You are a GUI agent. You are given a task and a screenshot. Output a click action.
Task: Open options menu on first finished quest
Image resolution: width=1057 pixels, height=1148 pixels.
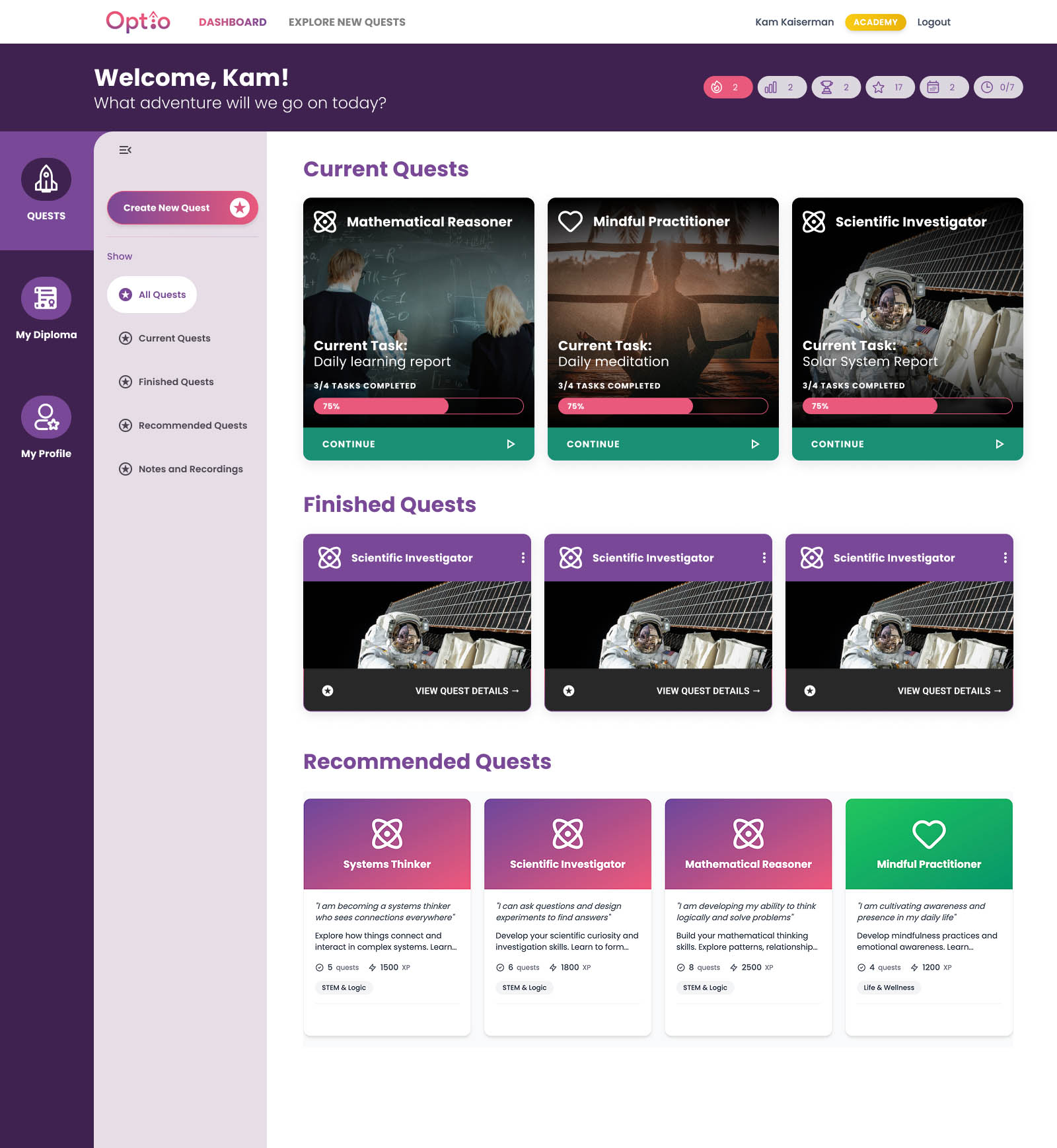[523, 558]
